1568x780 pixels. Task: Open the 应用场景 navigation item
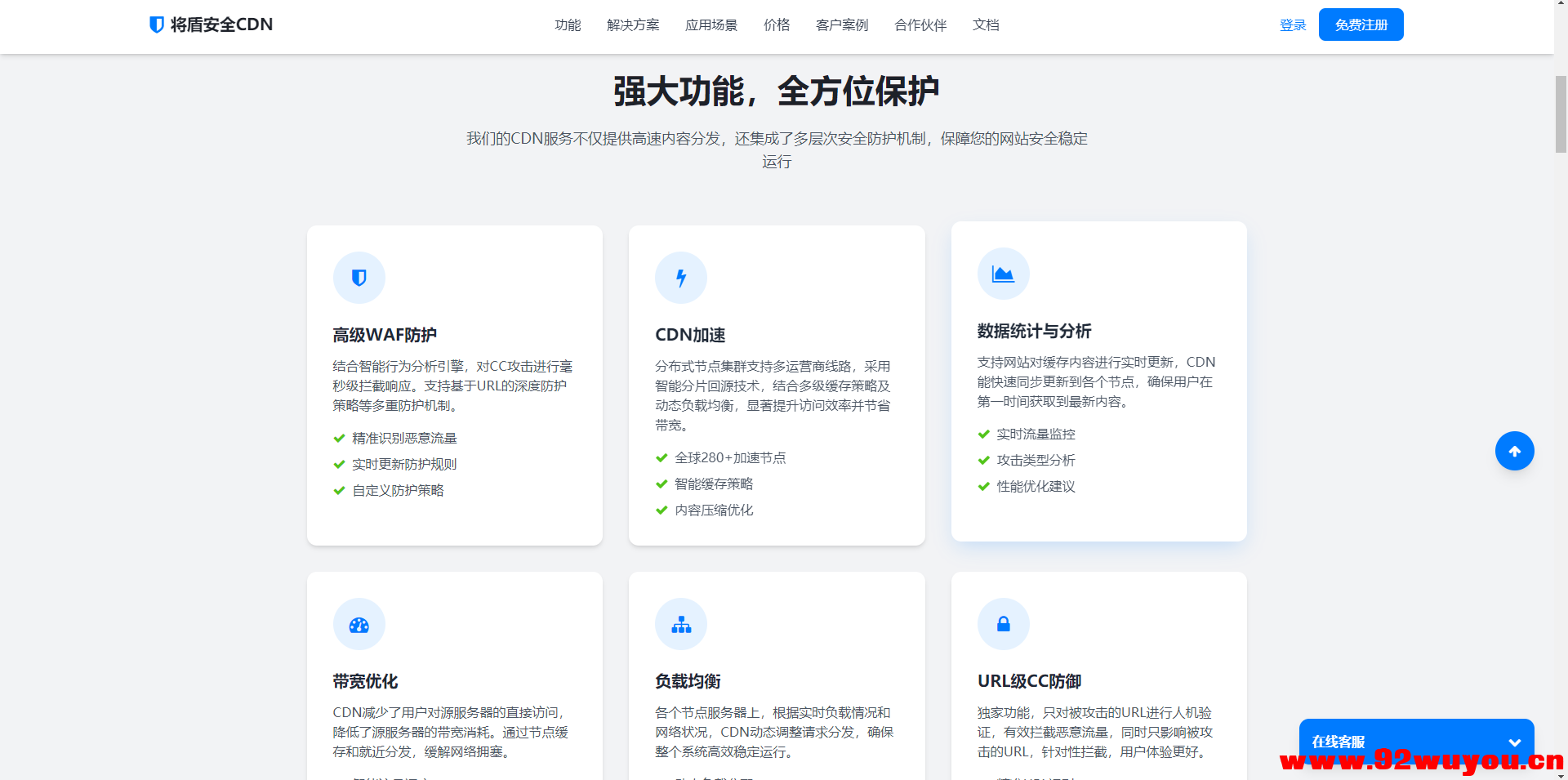pos(710,25)
